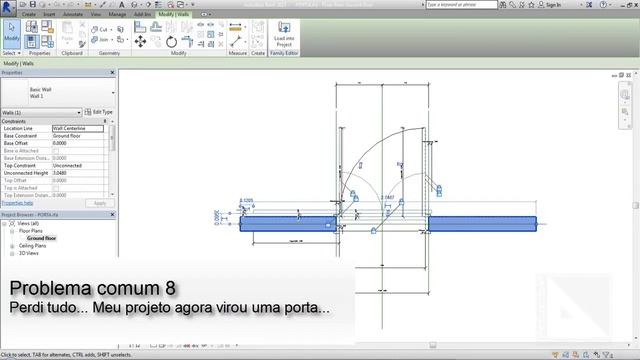Expand the 3D Views tree node
640x360 pixels.
tap(12, 253)
